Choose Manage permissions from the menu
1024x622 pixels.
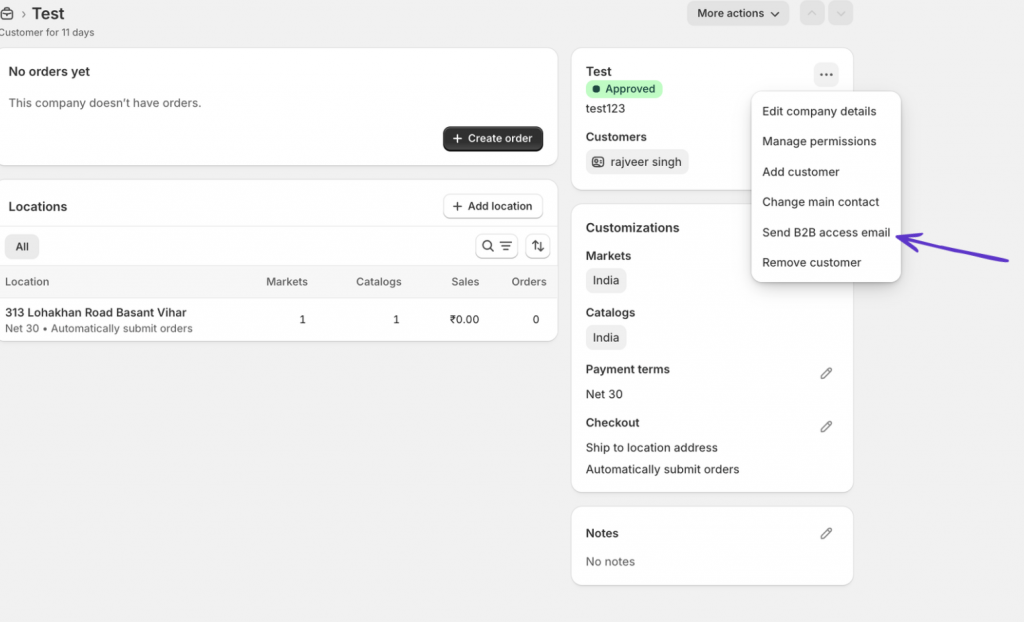pos(819,141)
